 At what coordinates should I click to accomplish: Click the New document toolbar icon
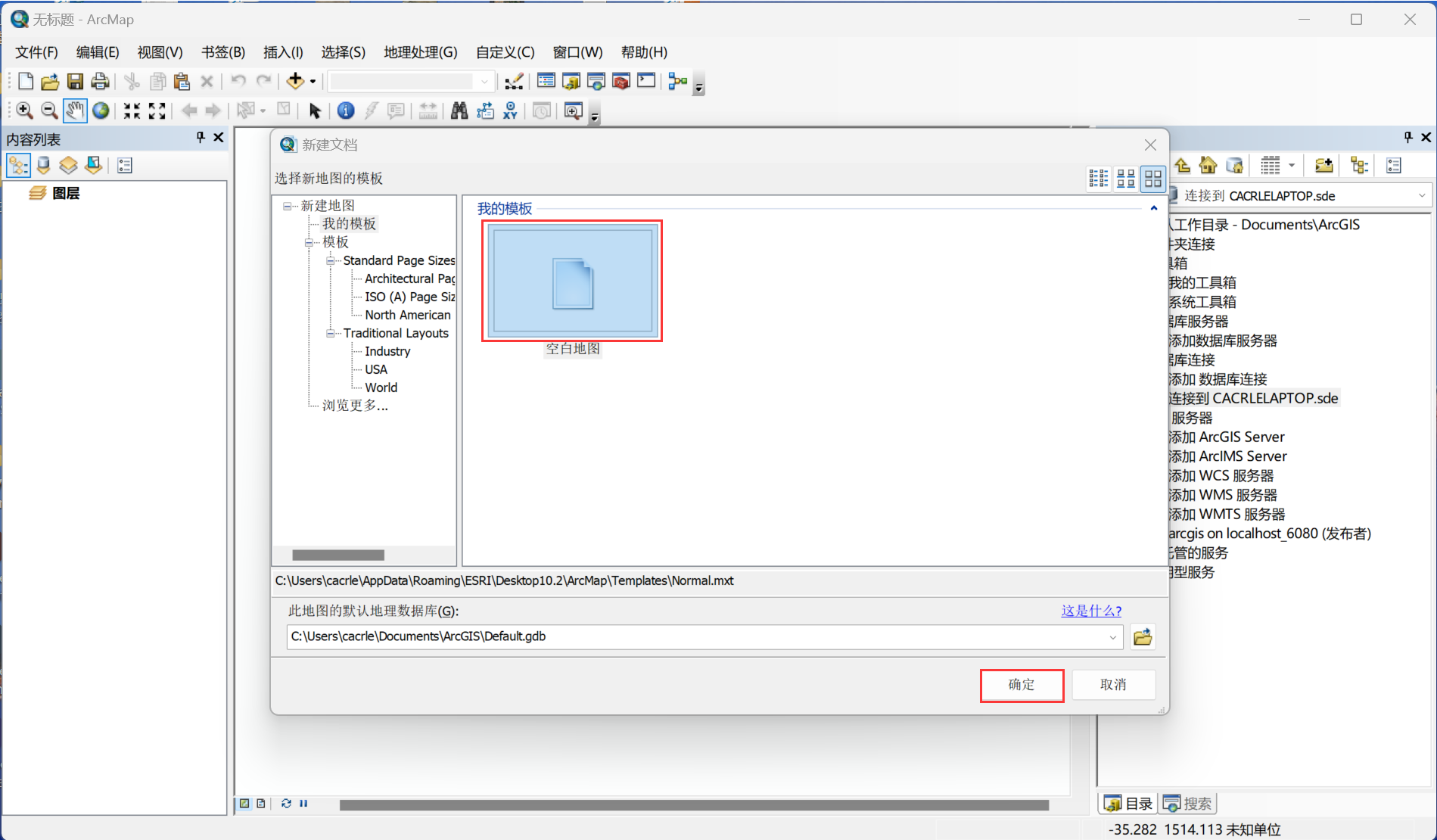tap(26, 81)
